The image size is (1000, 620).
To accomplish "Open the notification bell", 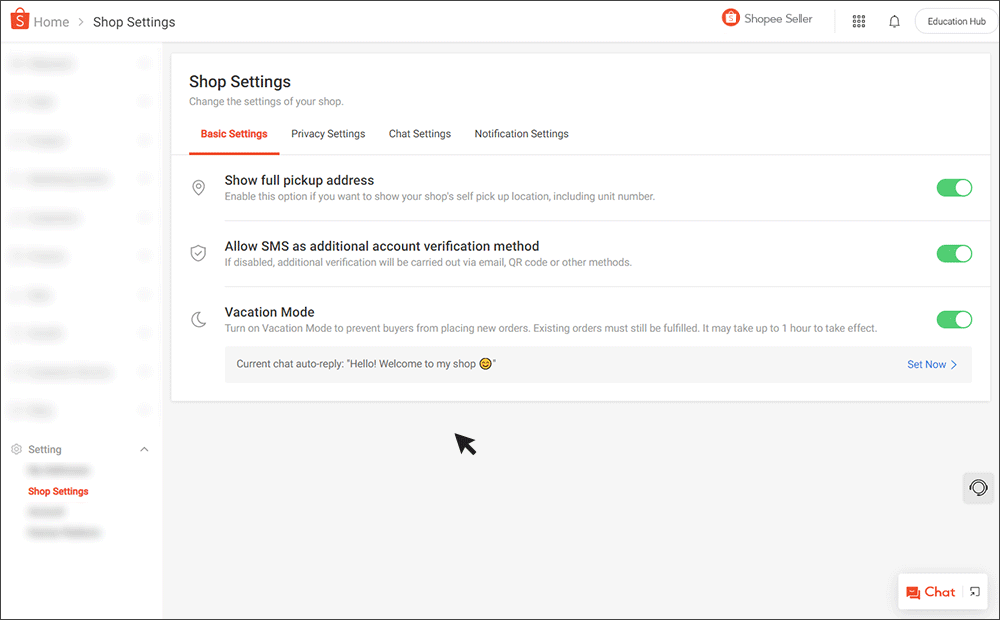I will coord(894,20).
